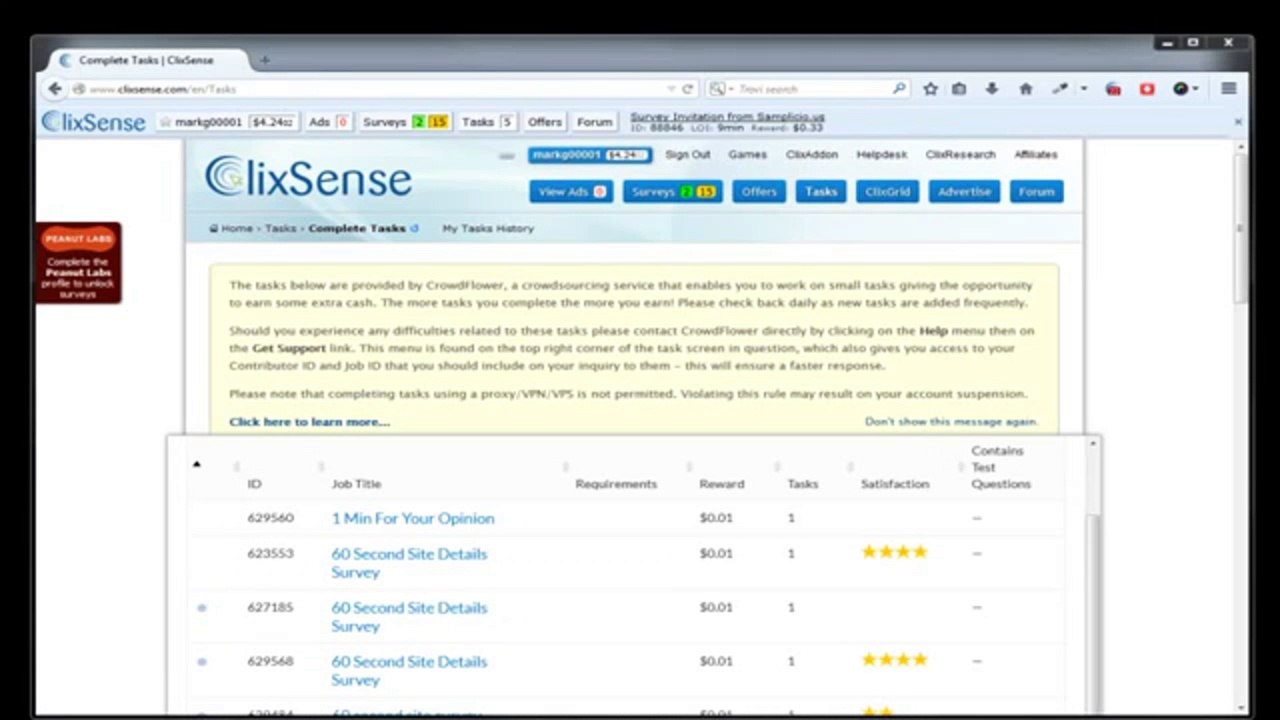Open the ClixAddon link

coord(812,155)
